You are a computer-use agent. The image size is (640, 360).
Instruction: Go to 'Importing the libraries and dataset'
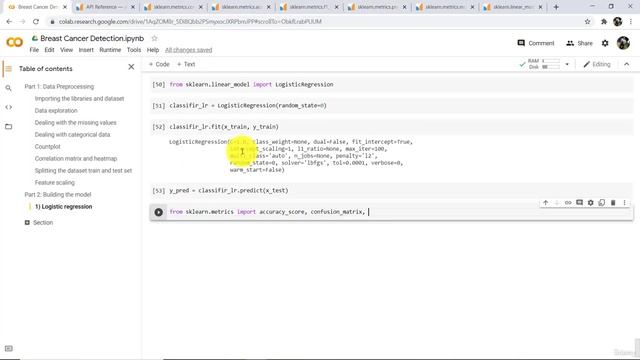[79, 99]
